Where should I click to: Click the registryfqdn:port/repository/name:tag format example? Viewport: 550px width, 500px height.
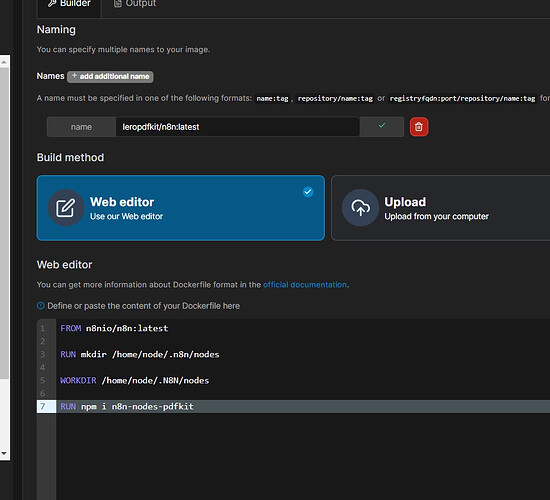click(x=462, y=99)
